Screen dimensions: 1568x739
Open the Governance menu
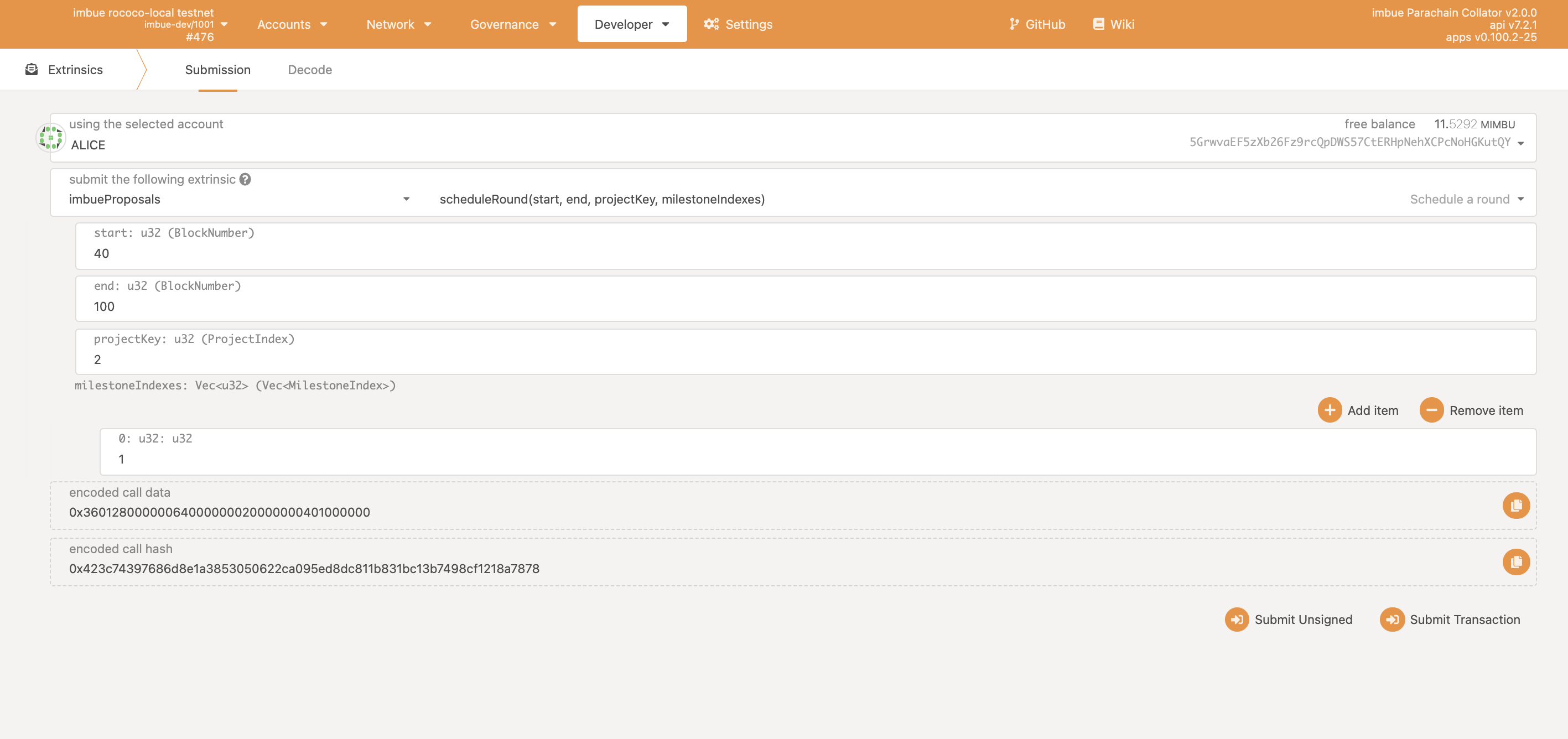pos(513,24)
